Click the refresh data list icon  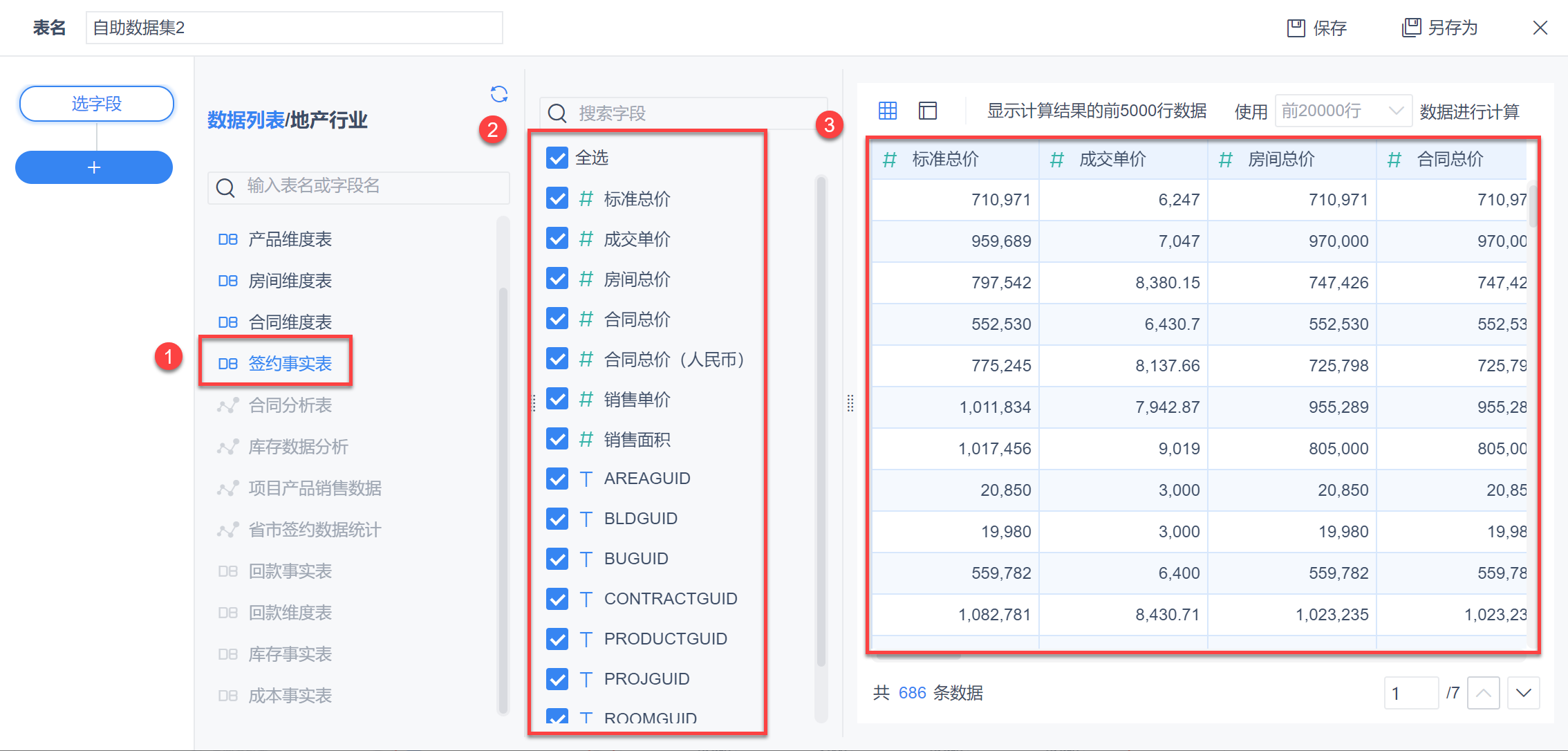498,94
